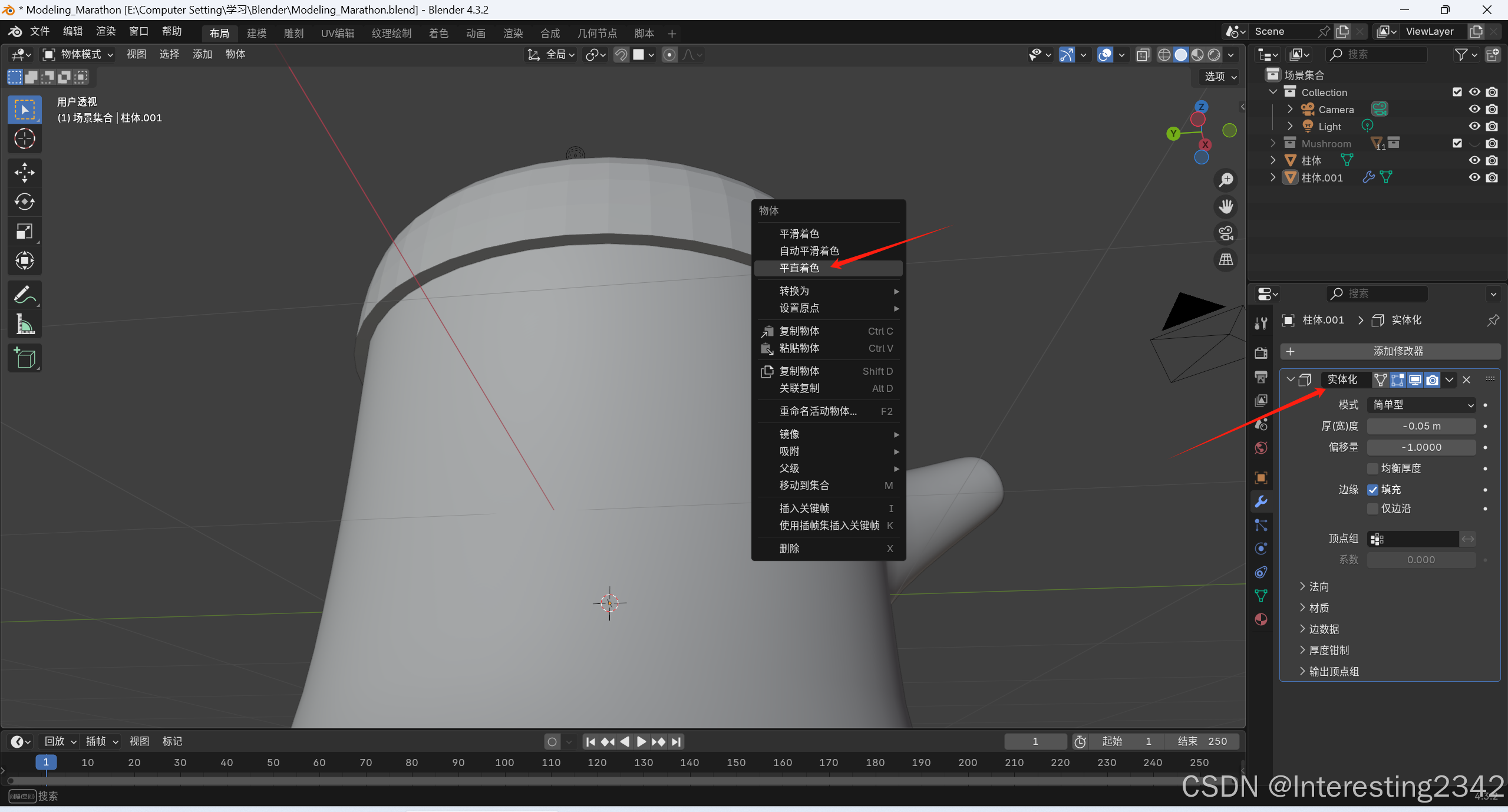This screenshot has width=1508, height=812.
Task: Uncheck the 填充 edge fill checkbox
Action: [1373, 490]
